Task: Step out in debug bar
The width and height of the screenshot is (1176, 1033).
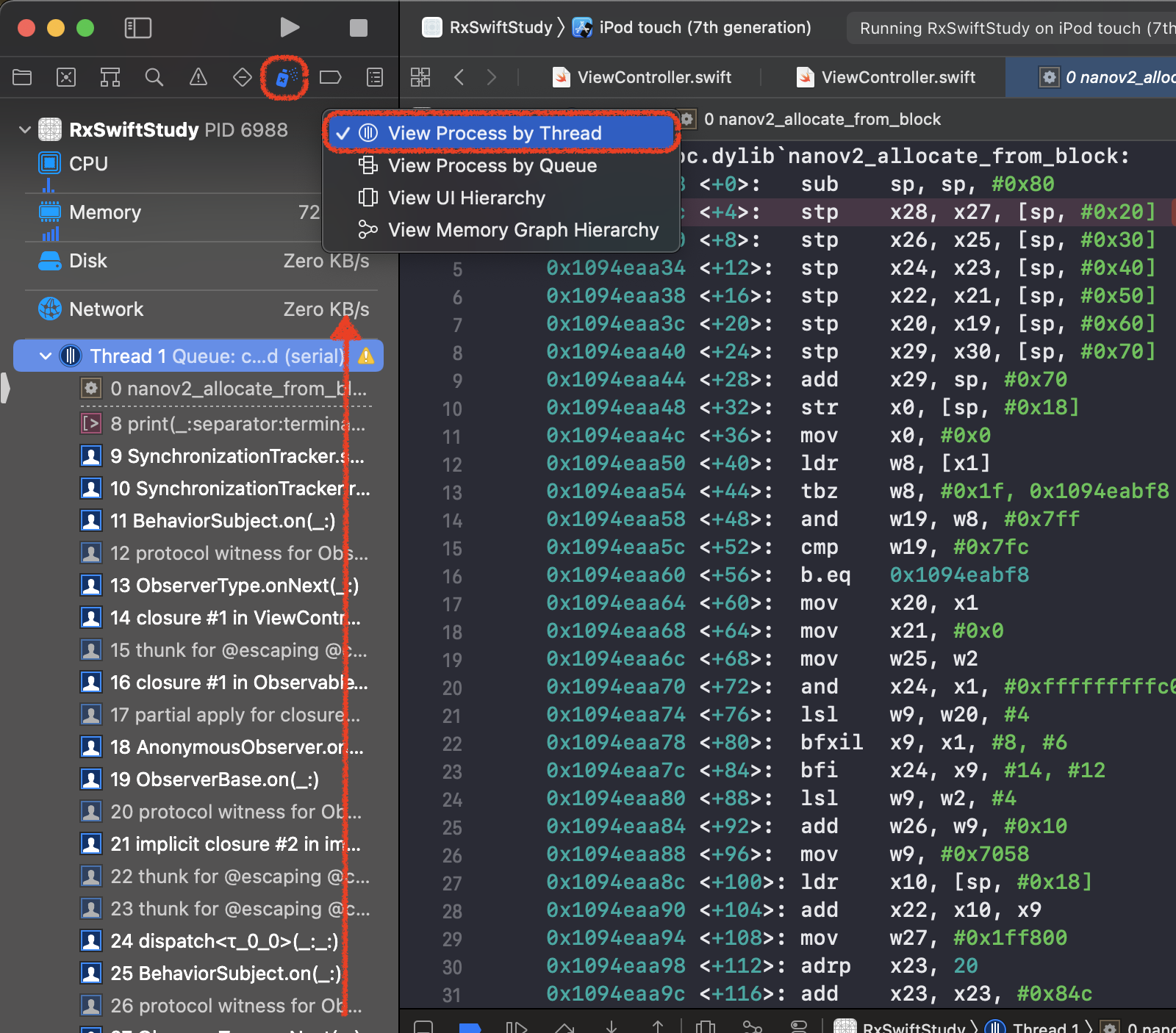Action: [x=658, y=1026]
